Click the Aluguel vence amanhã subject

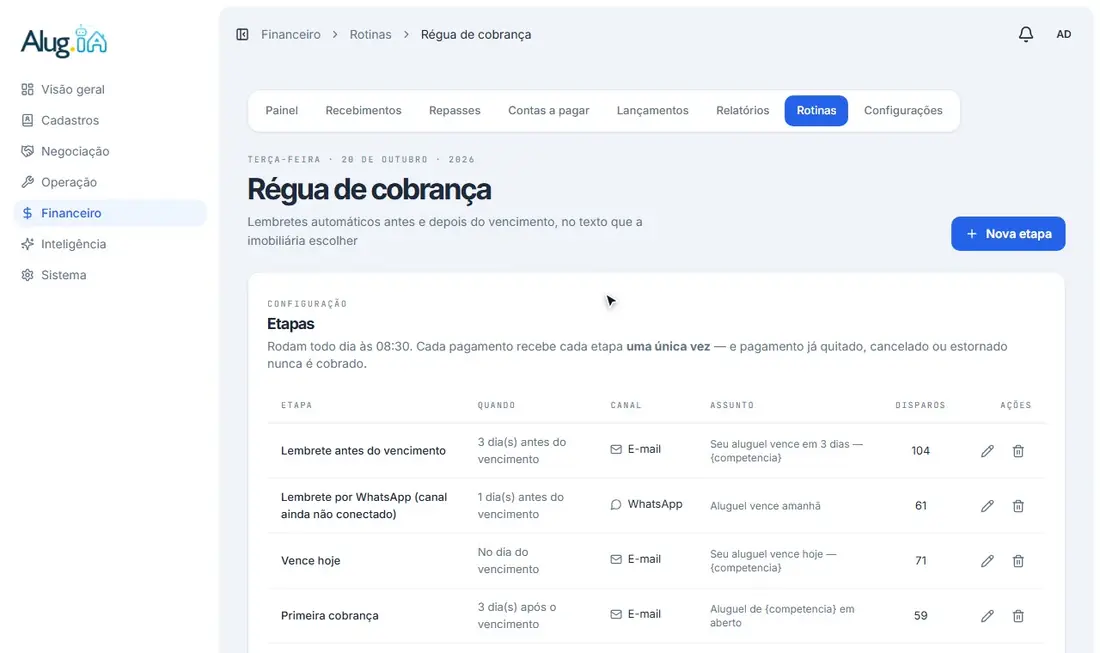765,506
